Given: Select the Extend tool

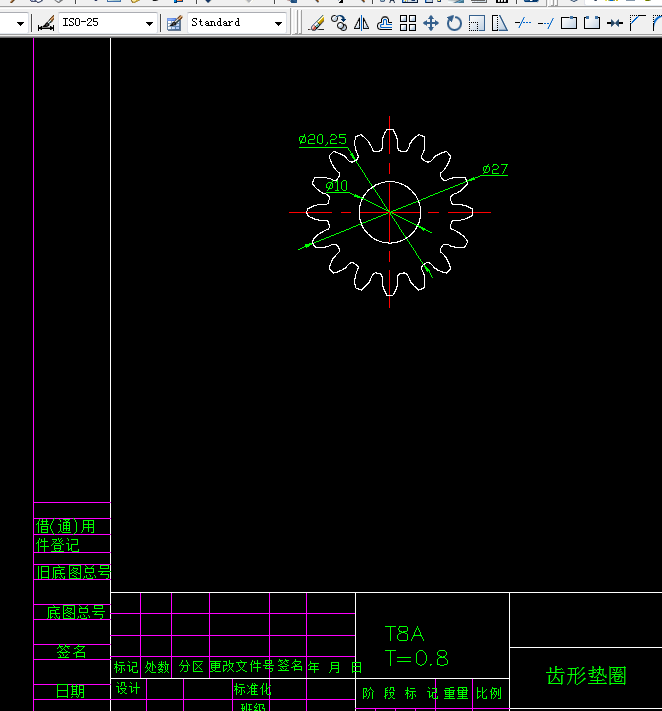Looking at the screenshot, I should (x=545, y=23).
